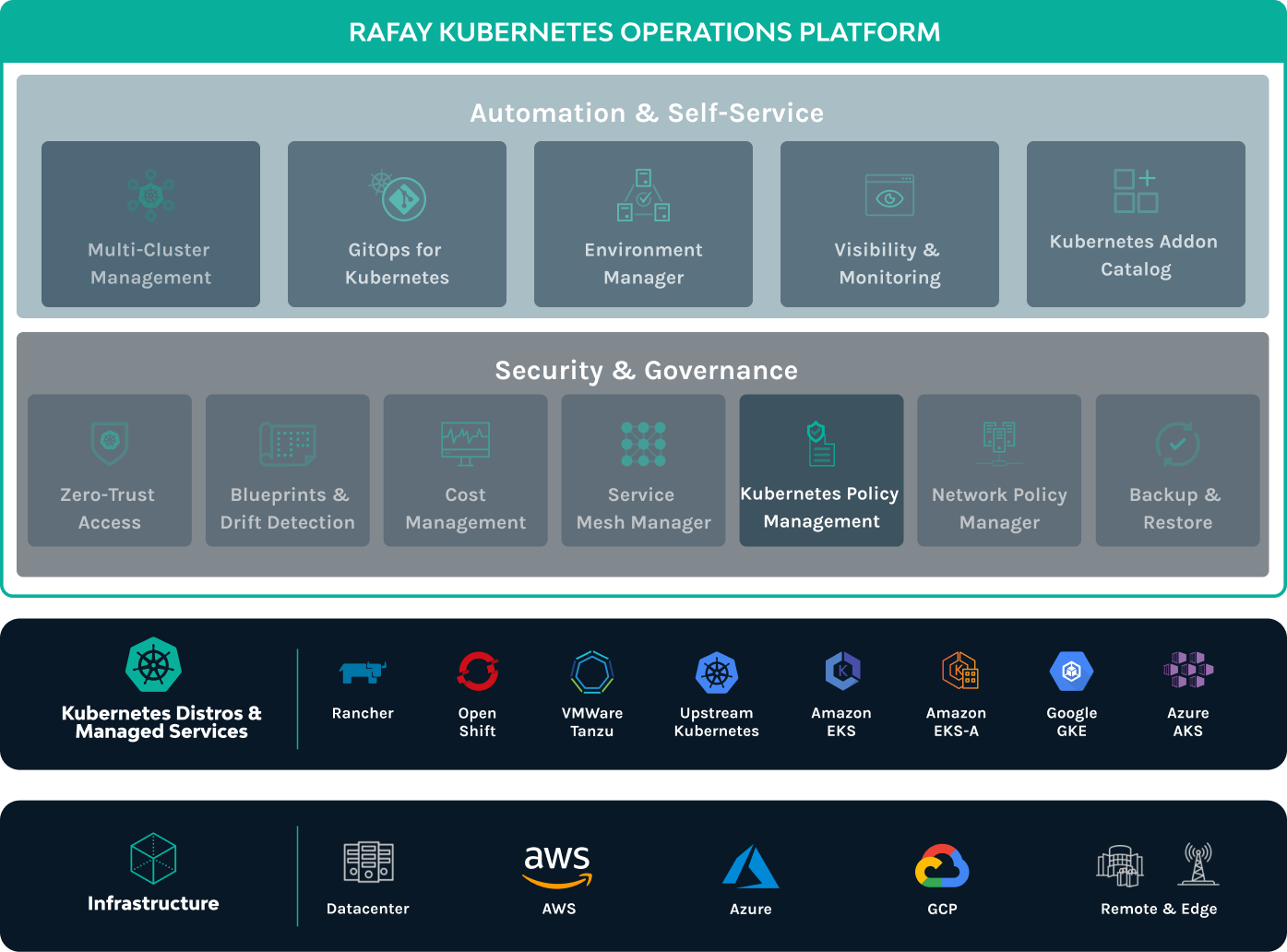Click the GCP text label

click(942, 909)
